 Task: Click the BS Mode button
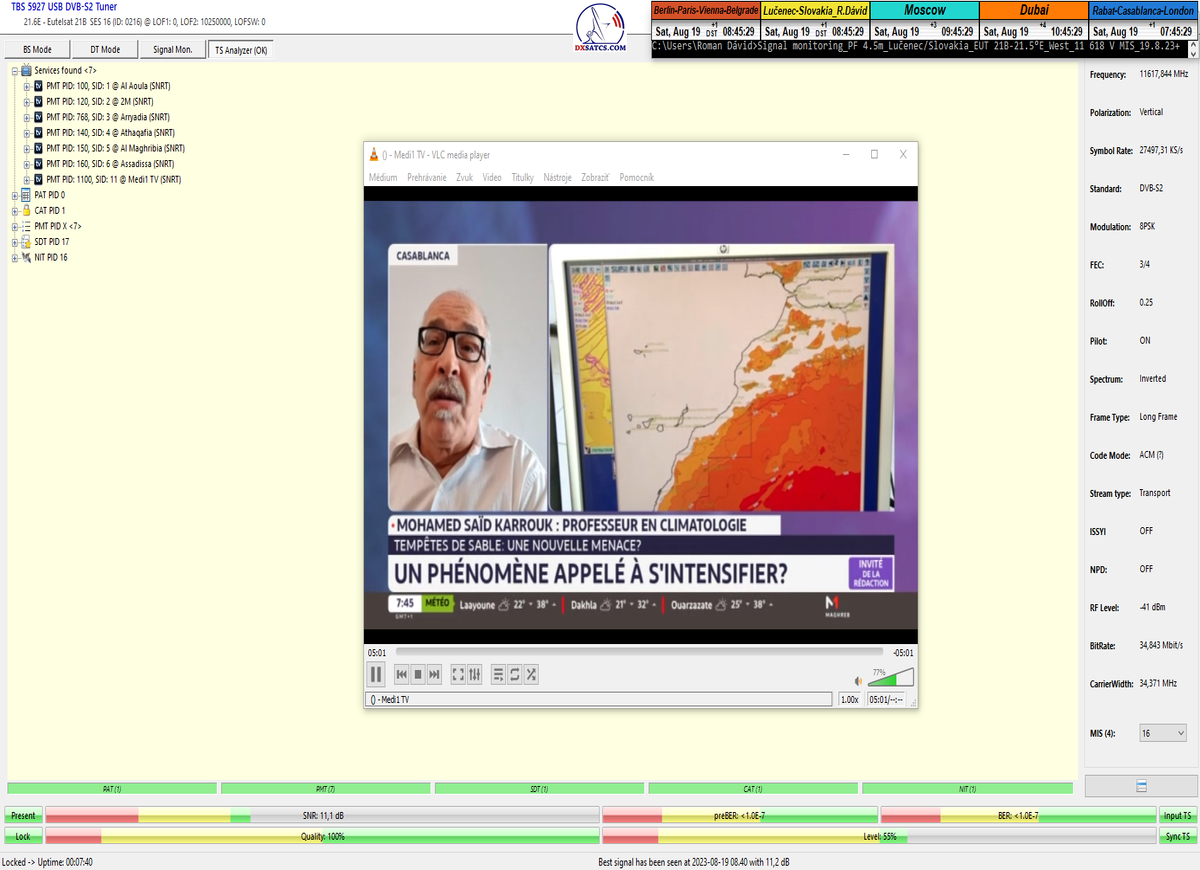(x=37, y=50)
